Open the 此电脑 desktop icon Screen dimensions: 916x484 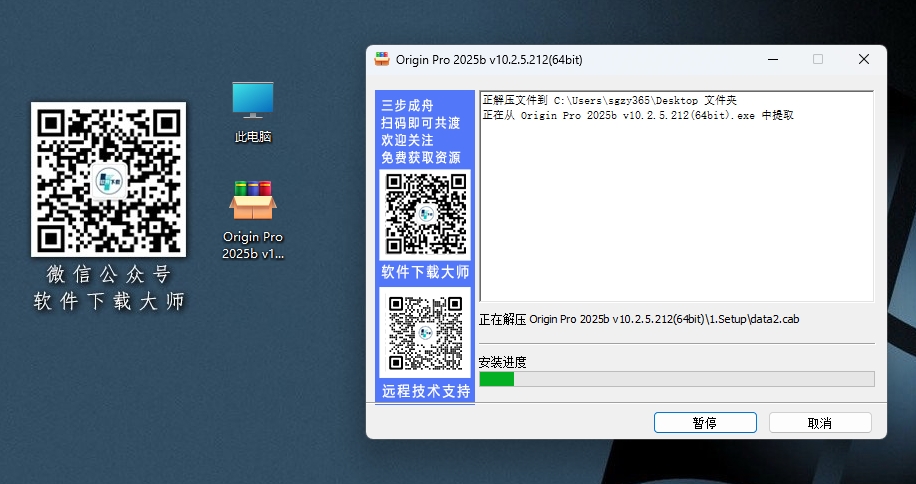(253, 111)
